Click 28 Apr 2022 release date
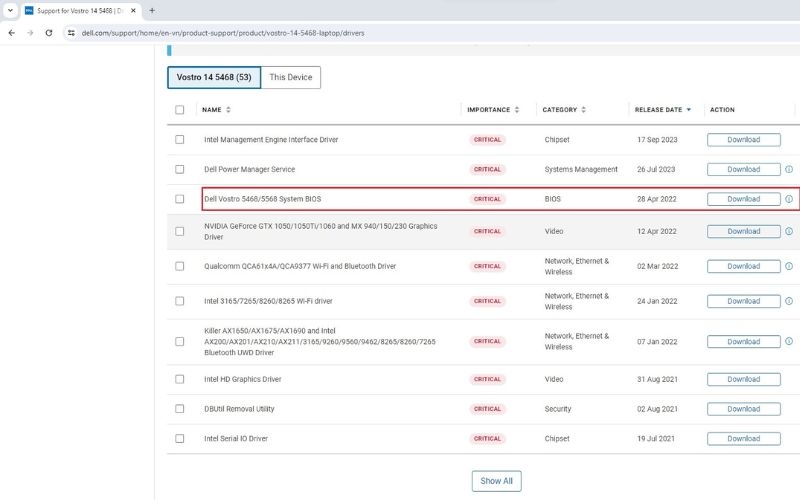Screen dimensions: 800x500 point(657,199)
